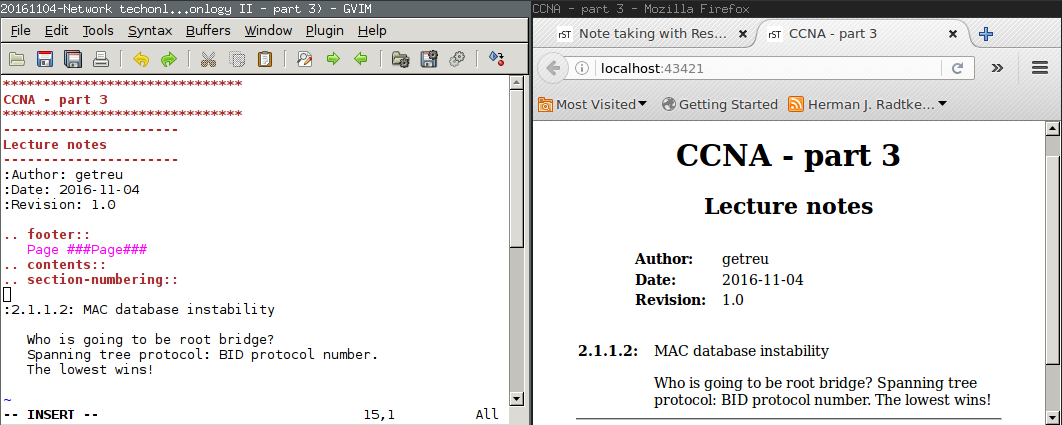Reload the page in Firefox

957,68
